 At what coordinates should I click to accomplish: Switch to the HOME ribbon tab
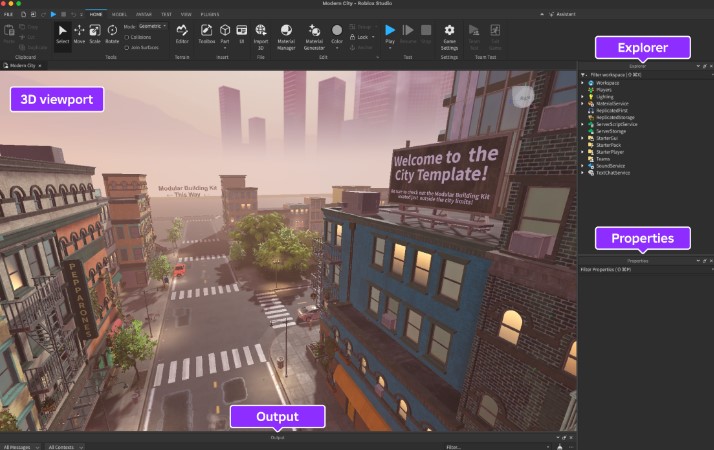96,14
